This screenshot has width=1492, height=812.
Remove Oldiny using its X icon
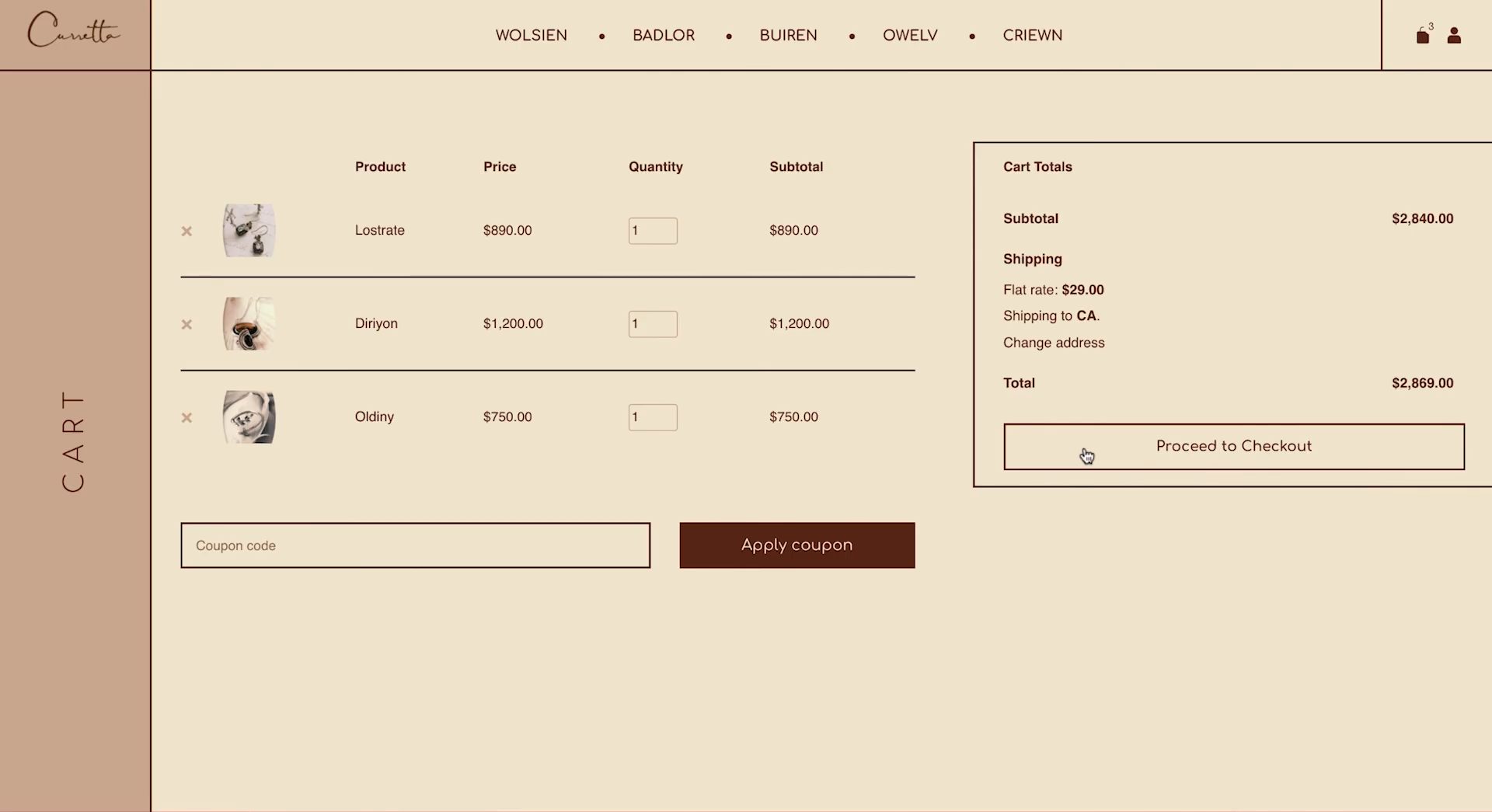(186, 417)
